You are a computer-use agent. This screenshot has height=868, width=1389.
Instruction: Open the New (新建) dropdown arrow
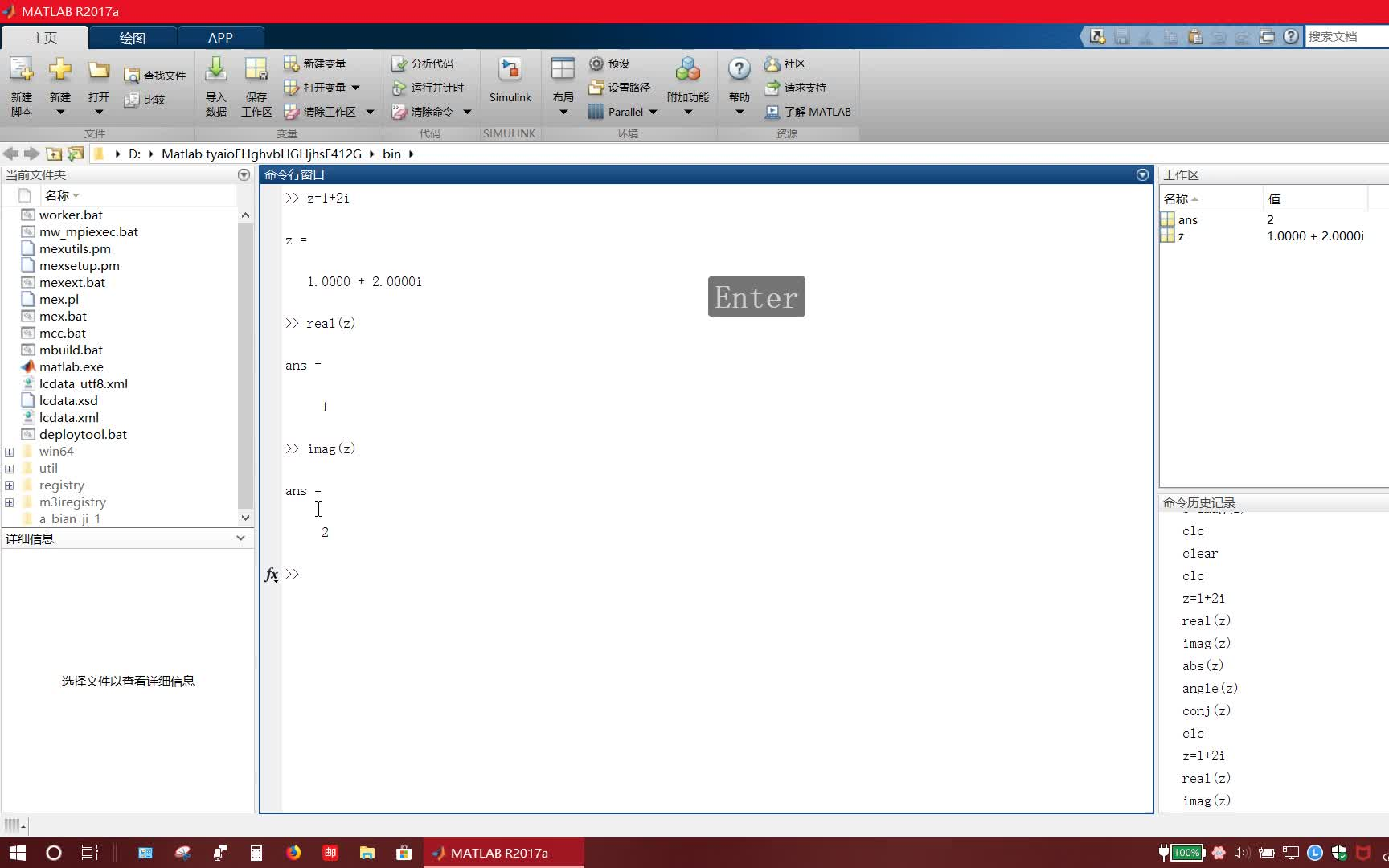coord(60,112)
